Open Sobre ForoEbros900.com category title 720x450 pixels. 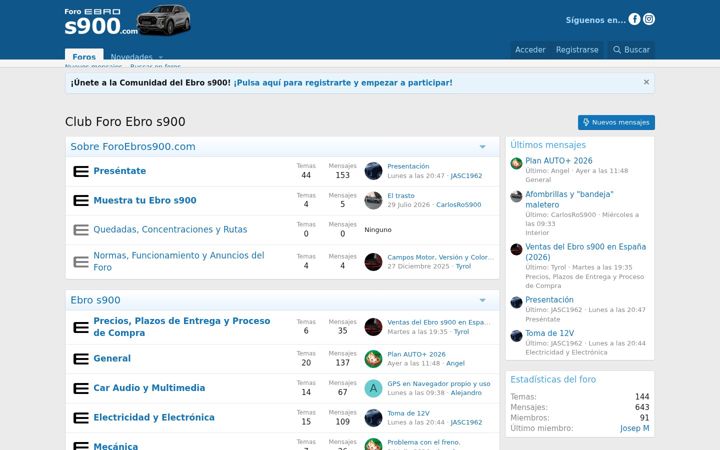[133, 146]
